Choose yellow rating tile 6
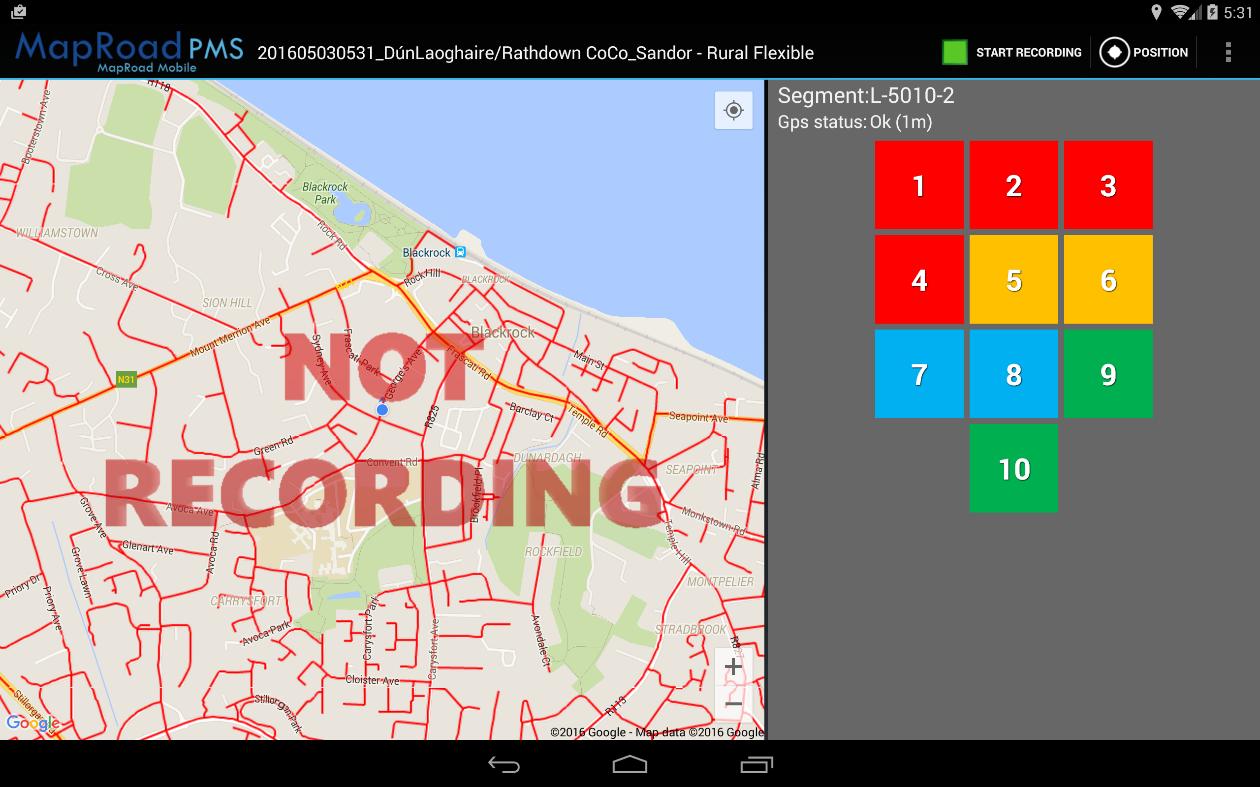Screen dimensions: 1260x787 pos(1108,280)
